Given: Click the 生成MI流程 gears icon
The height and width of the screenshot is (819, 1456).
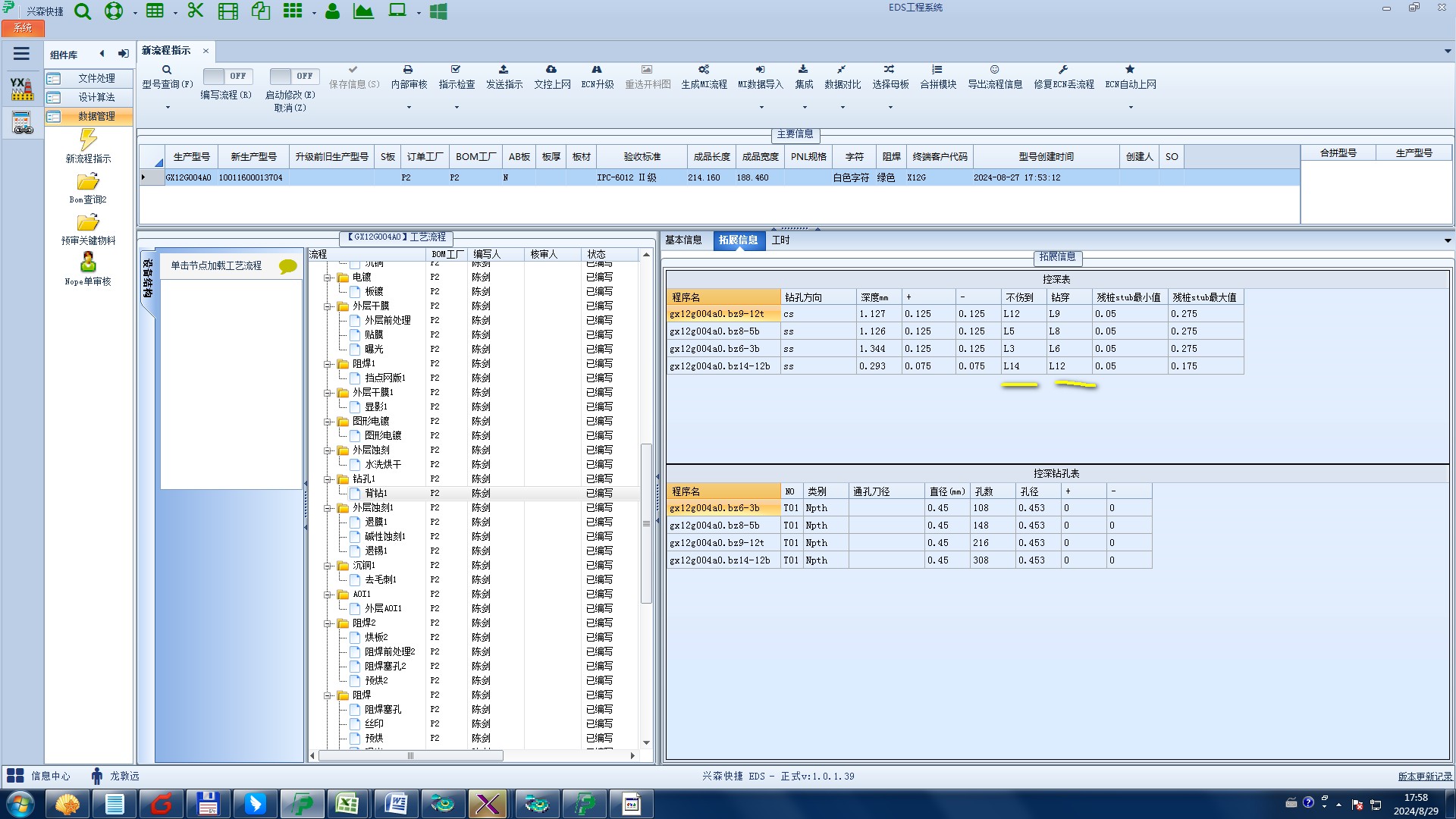Looking at the screenshot, I should tap(704, 70).
